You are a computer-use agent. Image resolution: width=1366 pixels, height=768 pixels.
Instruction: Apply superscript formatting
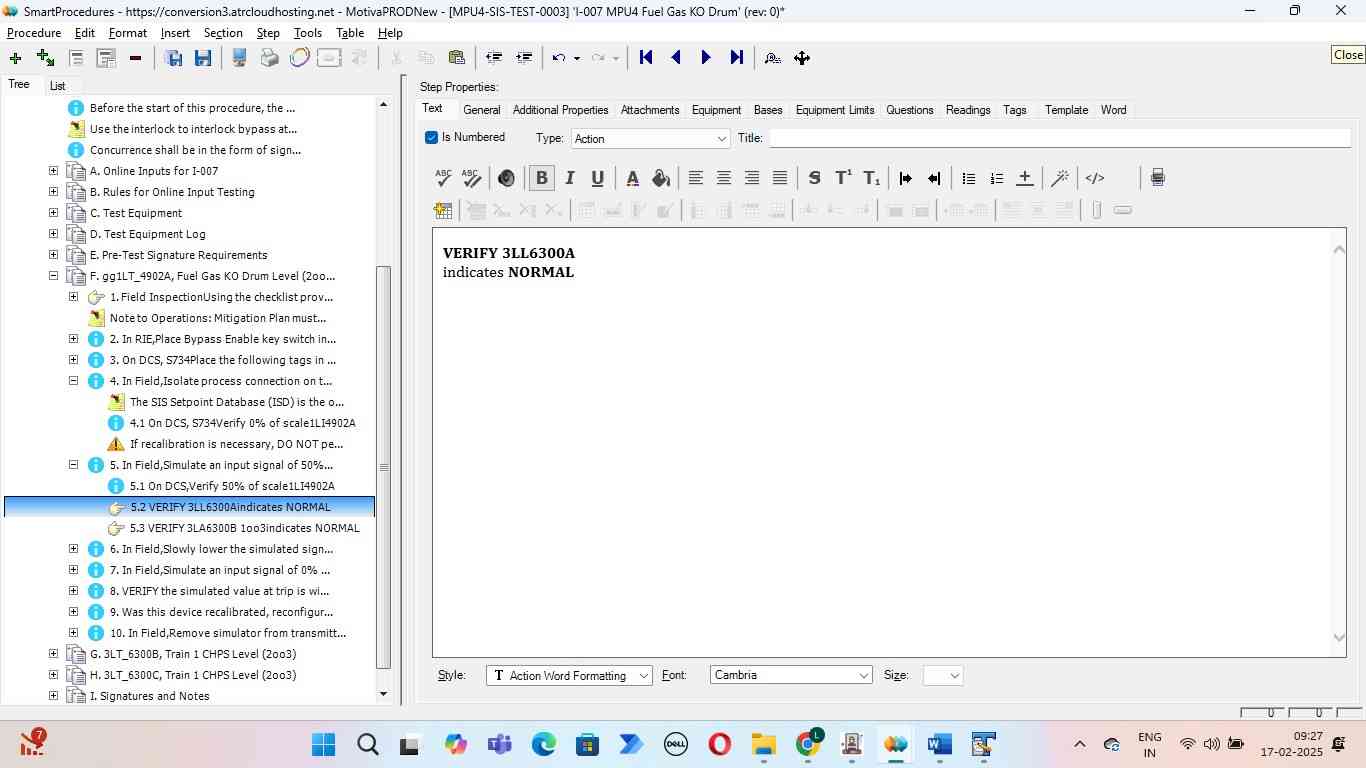(x=843, y=178)
